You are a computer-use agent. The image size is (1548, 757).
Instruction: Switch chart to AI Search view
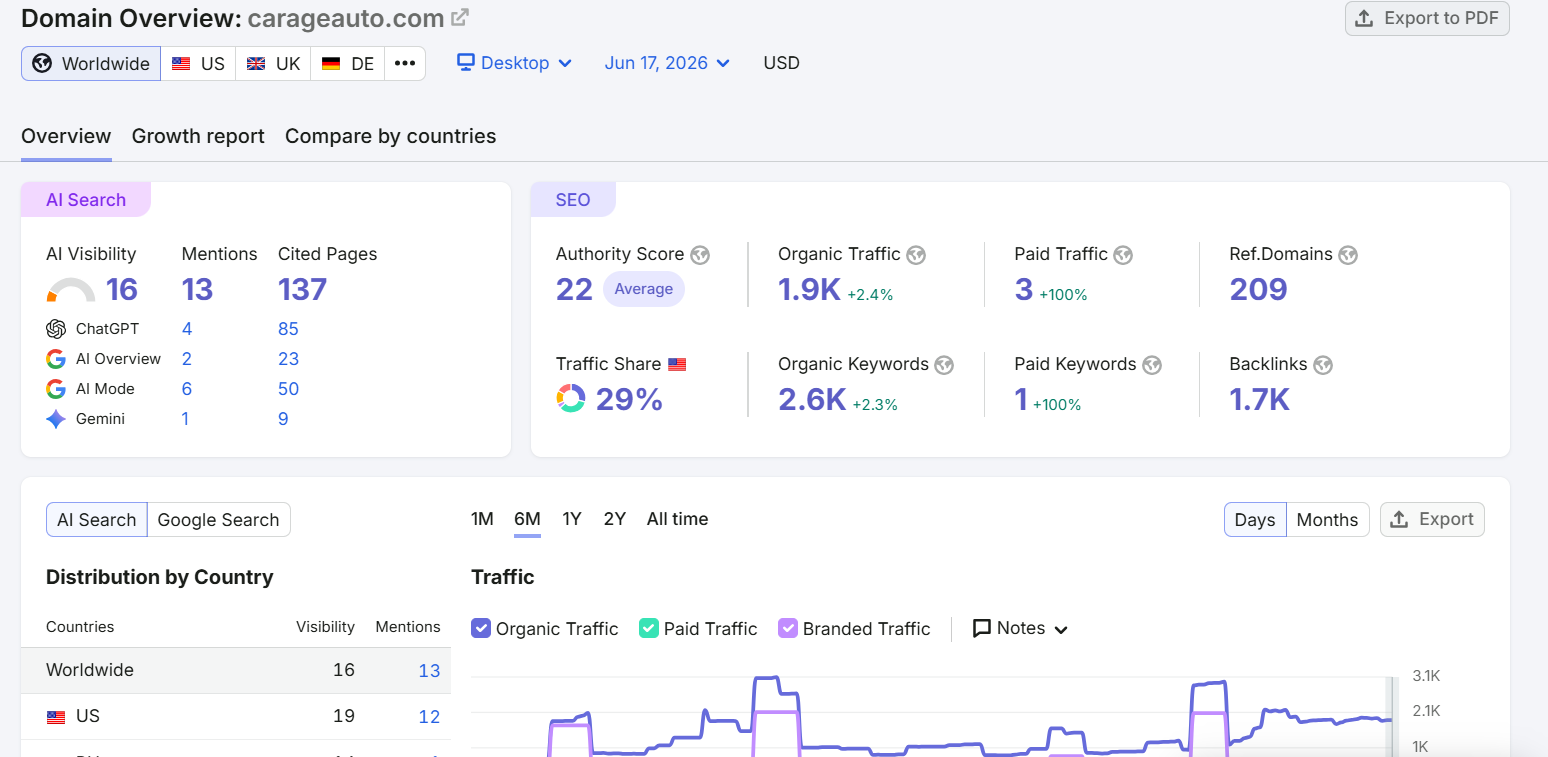click(97, 520)
